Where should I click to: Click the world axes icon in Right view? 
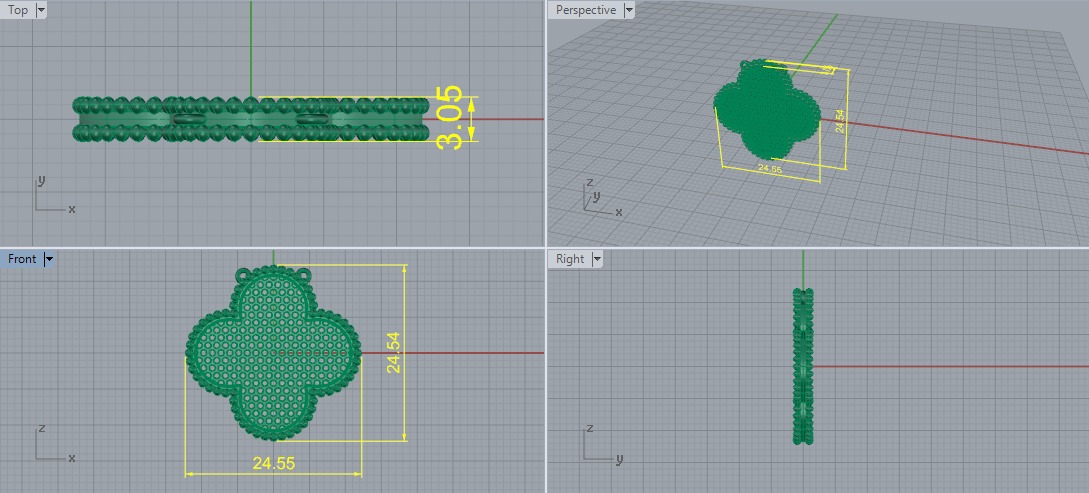[x=603, y=444]
